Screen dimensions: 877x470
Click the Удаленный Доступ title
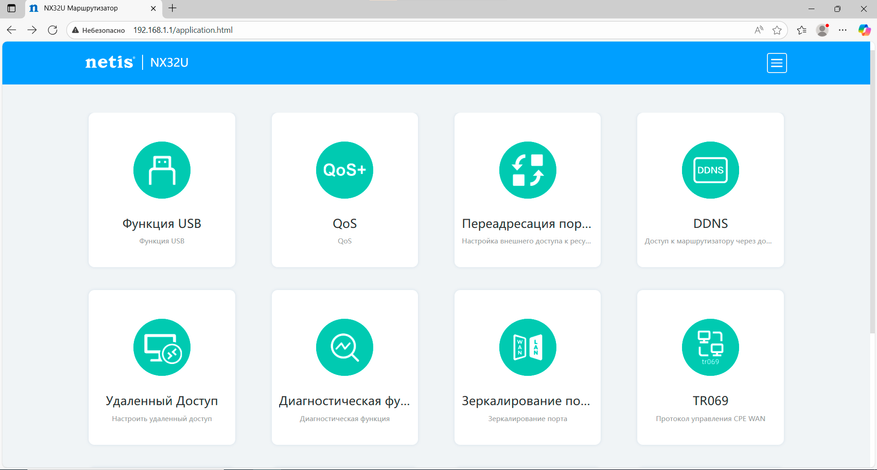tap(162, 401)
